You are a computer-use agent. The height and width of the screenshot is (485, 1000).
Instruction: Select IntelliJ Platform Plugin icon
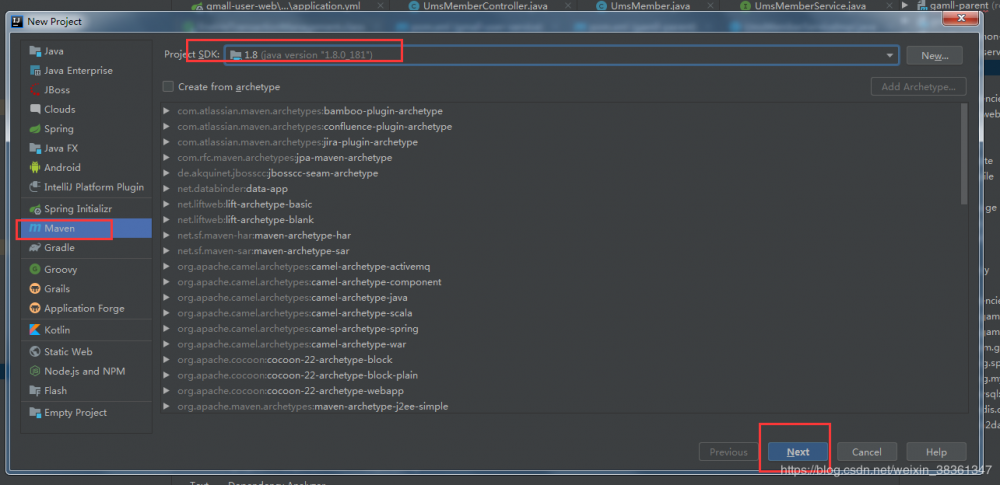tap(34, 187)
